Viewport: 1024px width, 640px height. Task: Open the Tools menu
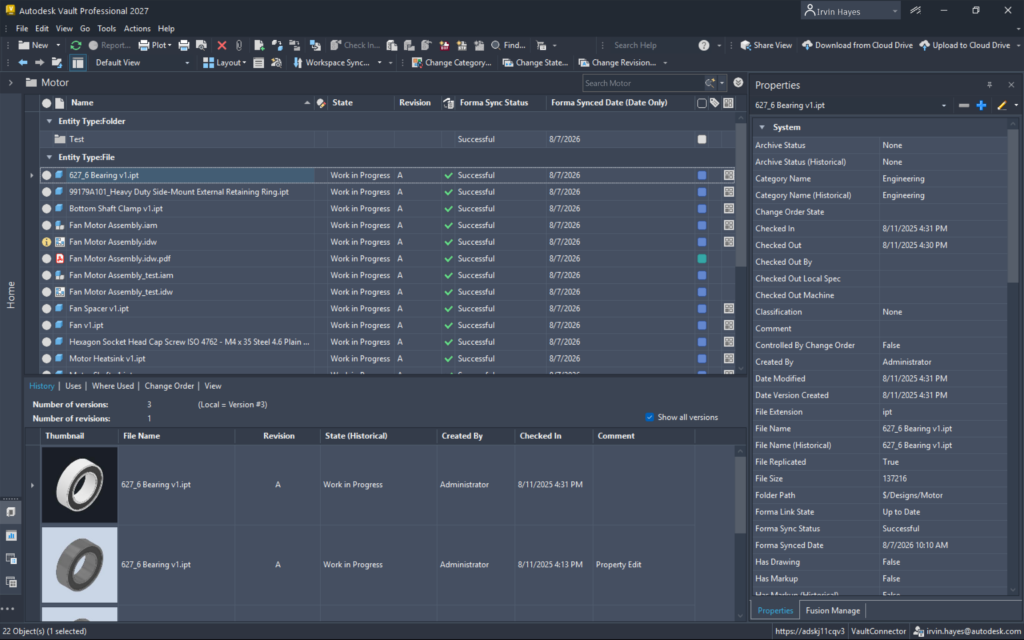tap(106, 29)
